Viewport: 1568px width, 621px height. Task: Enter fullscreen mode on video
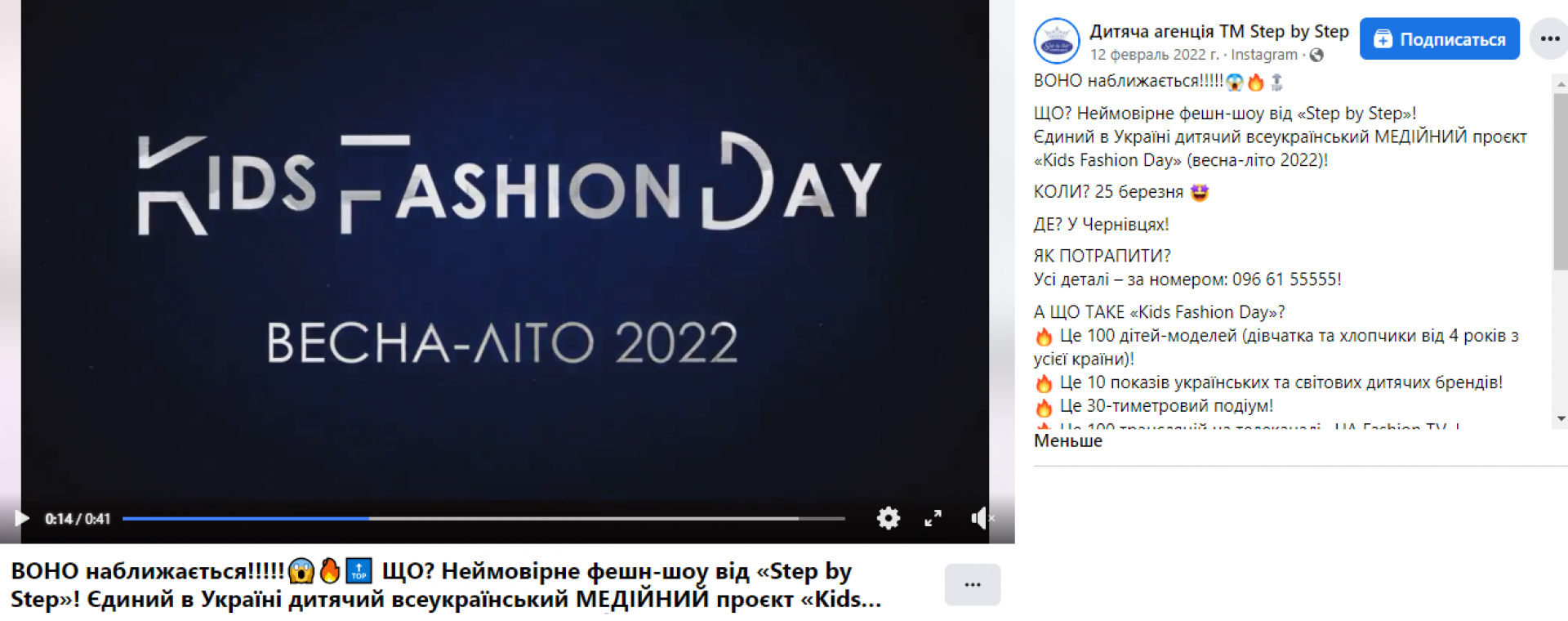[933, 518]
